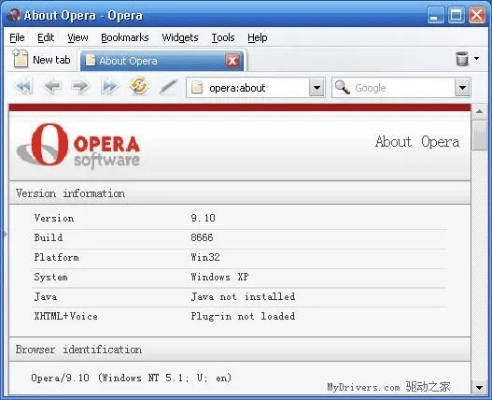Click the Opera/9.10 user agent string
This screenshot has width=492, height=400.
131,378
